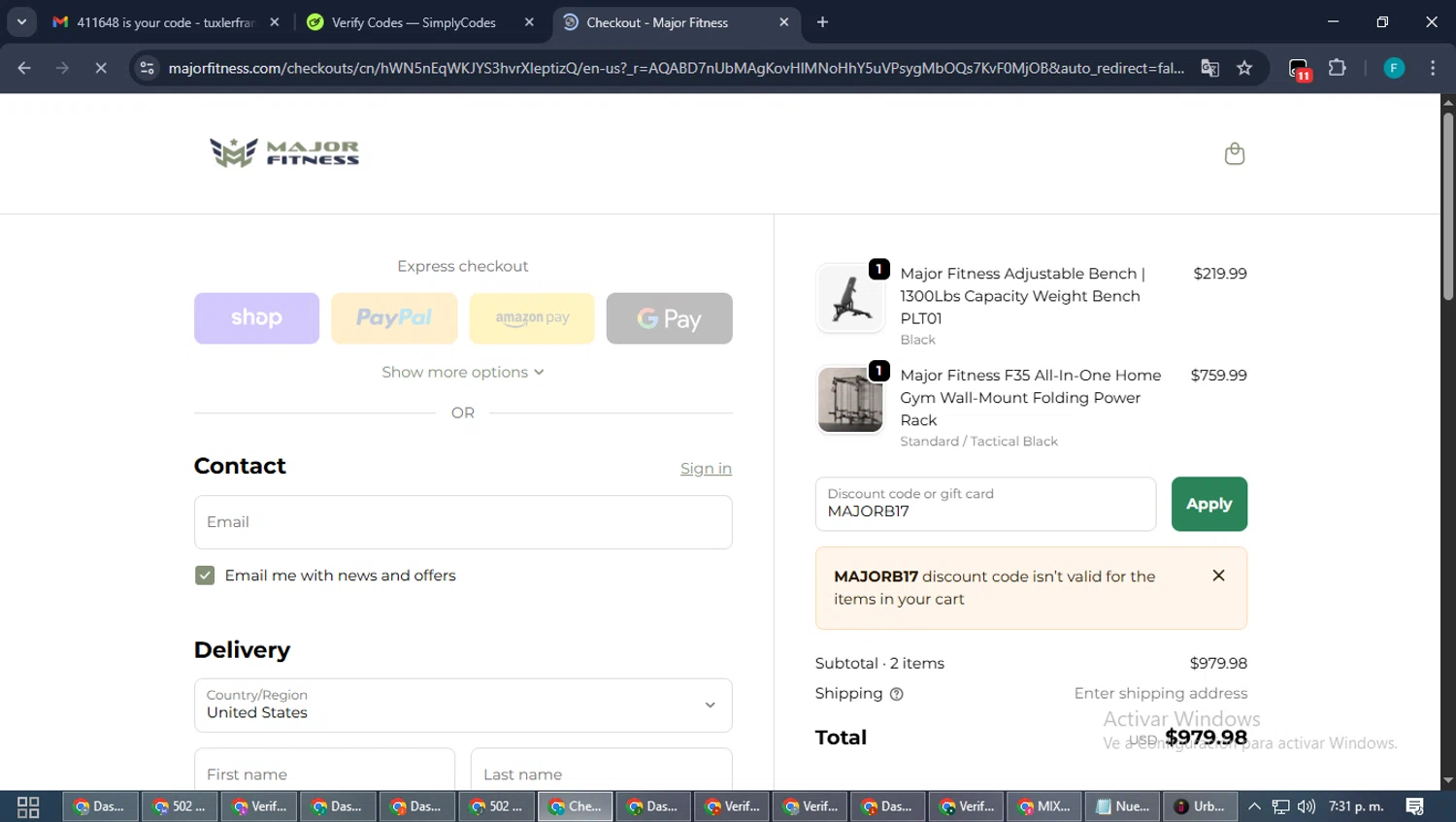Pay with Shop Pay express button

pos(256,318)
